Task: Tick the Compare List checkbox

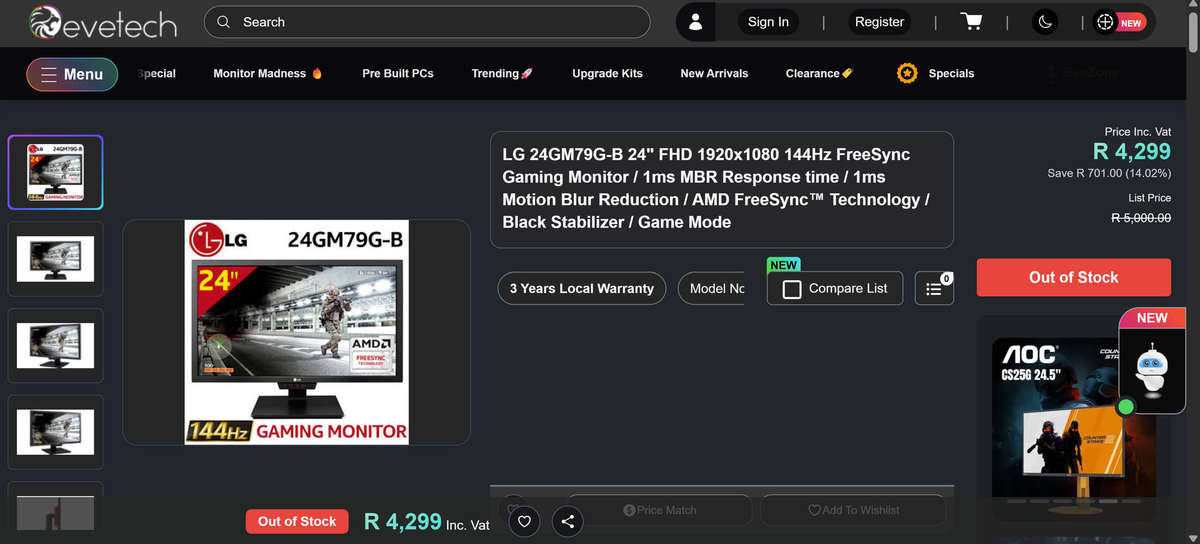Action: click(792, 289)
